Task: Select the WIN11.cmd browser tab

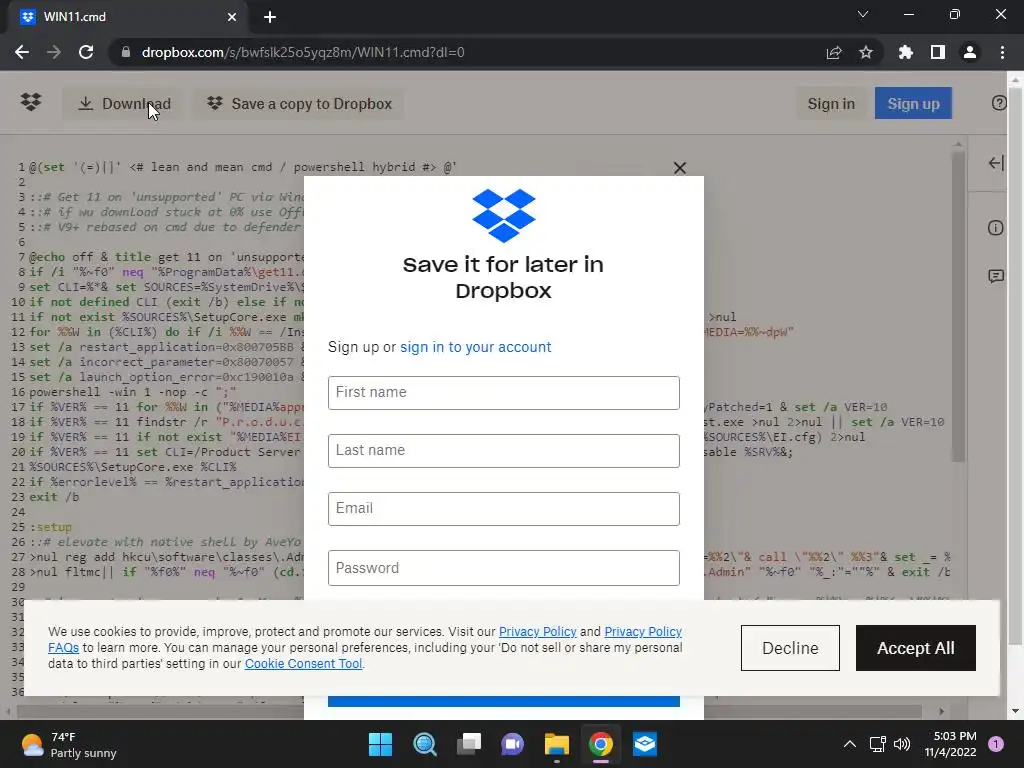Action: click(128, 17)
